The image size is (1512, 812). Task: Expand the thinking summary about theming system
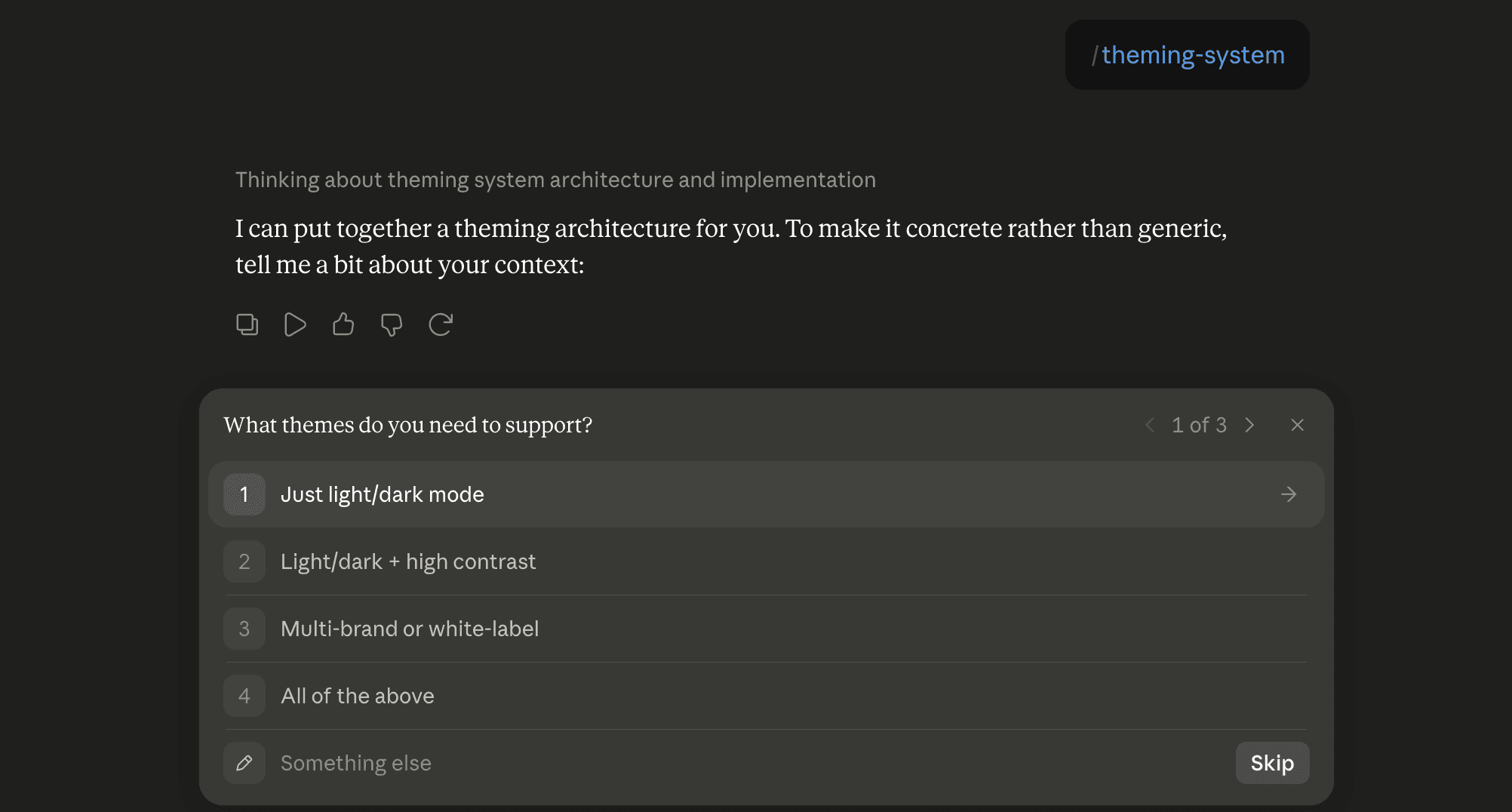555,180
